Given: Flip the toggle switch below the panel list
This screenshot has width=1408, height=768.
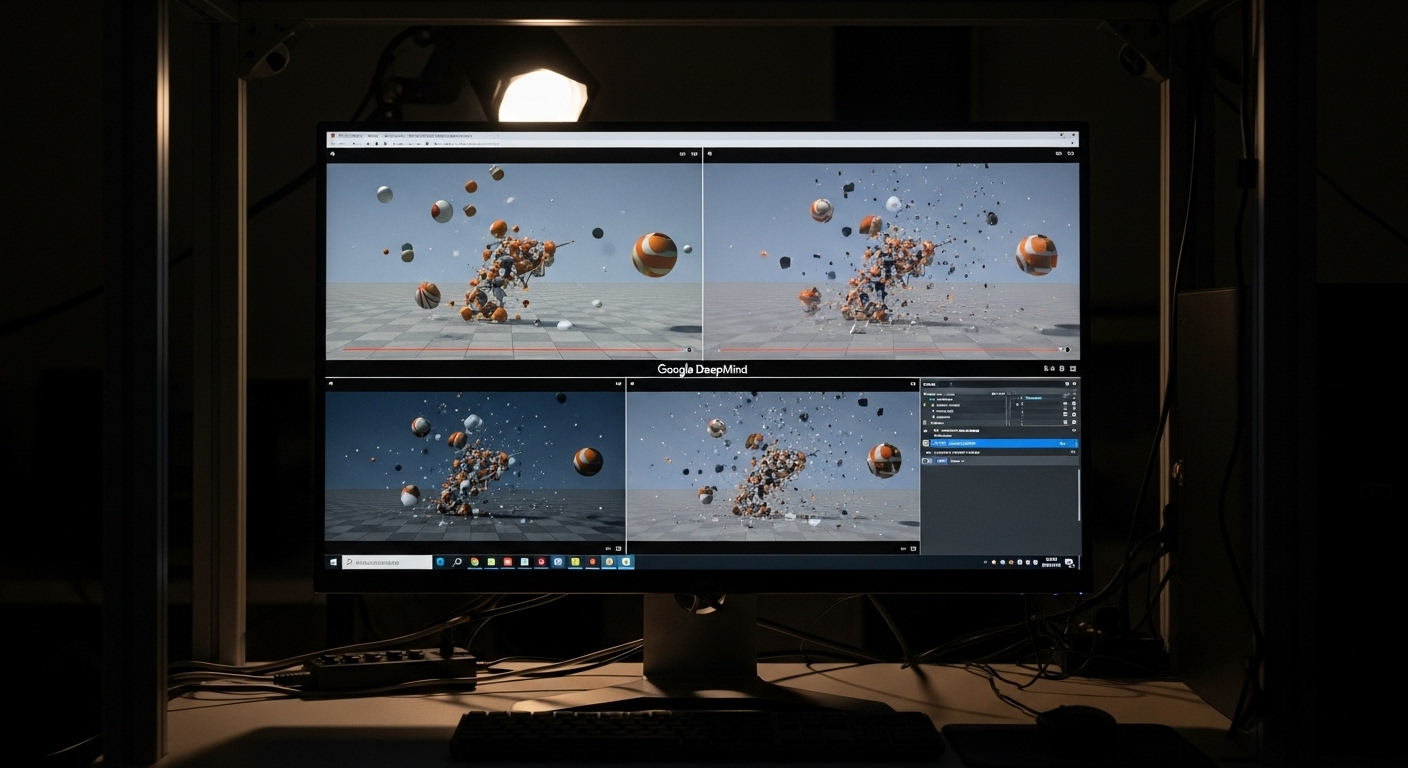Looking at the screenshot, I should click(x=927, y=461).
